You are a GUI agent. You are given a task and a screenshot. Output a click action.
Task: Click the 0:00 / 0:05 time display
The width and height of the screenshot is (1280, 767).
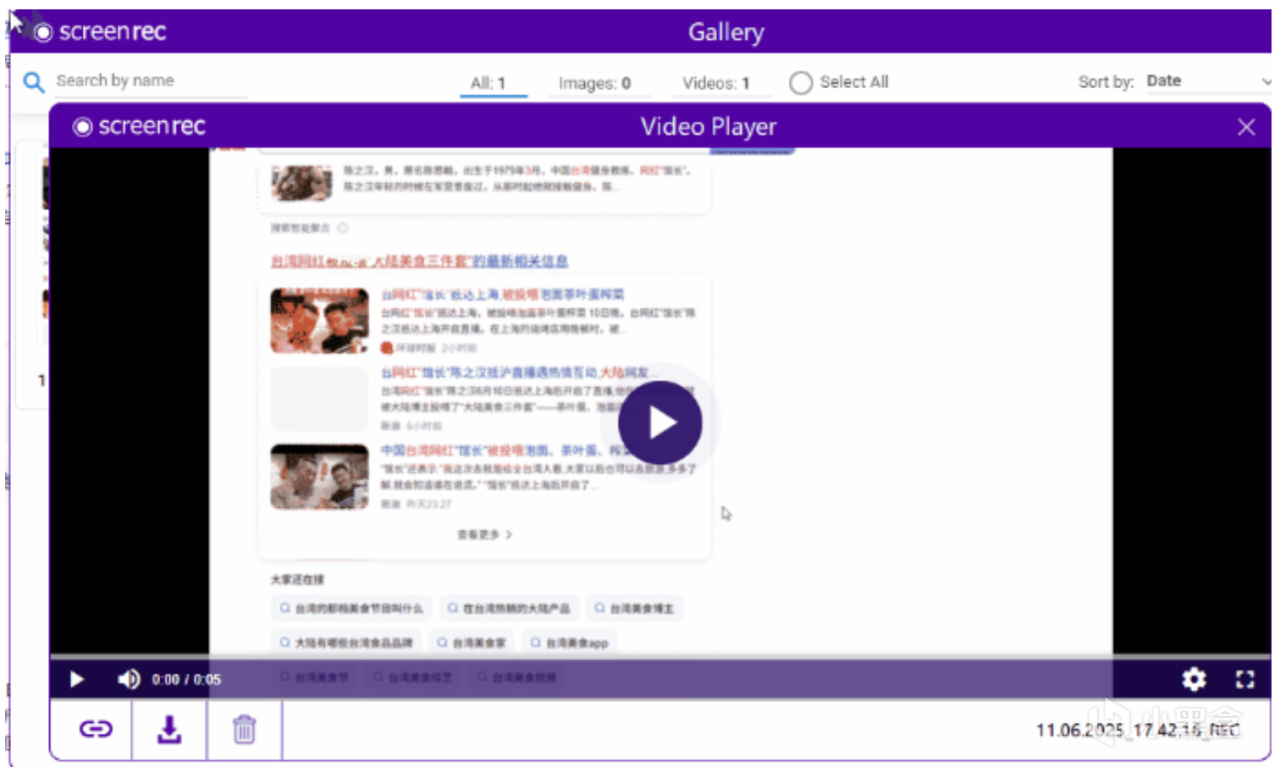click(187, 680)
